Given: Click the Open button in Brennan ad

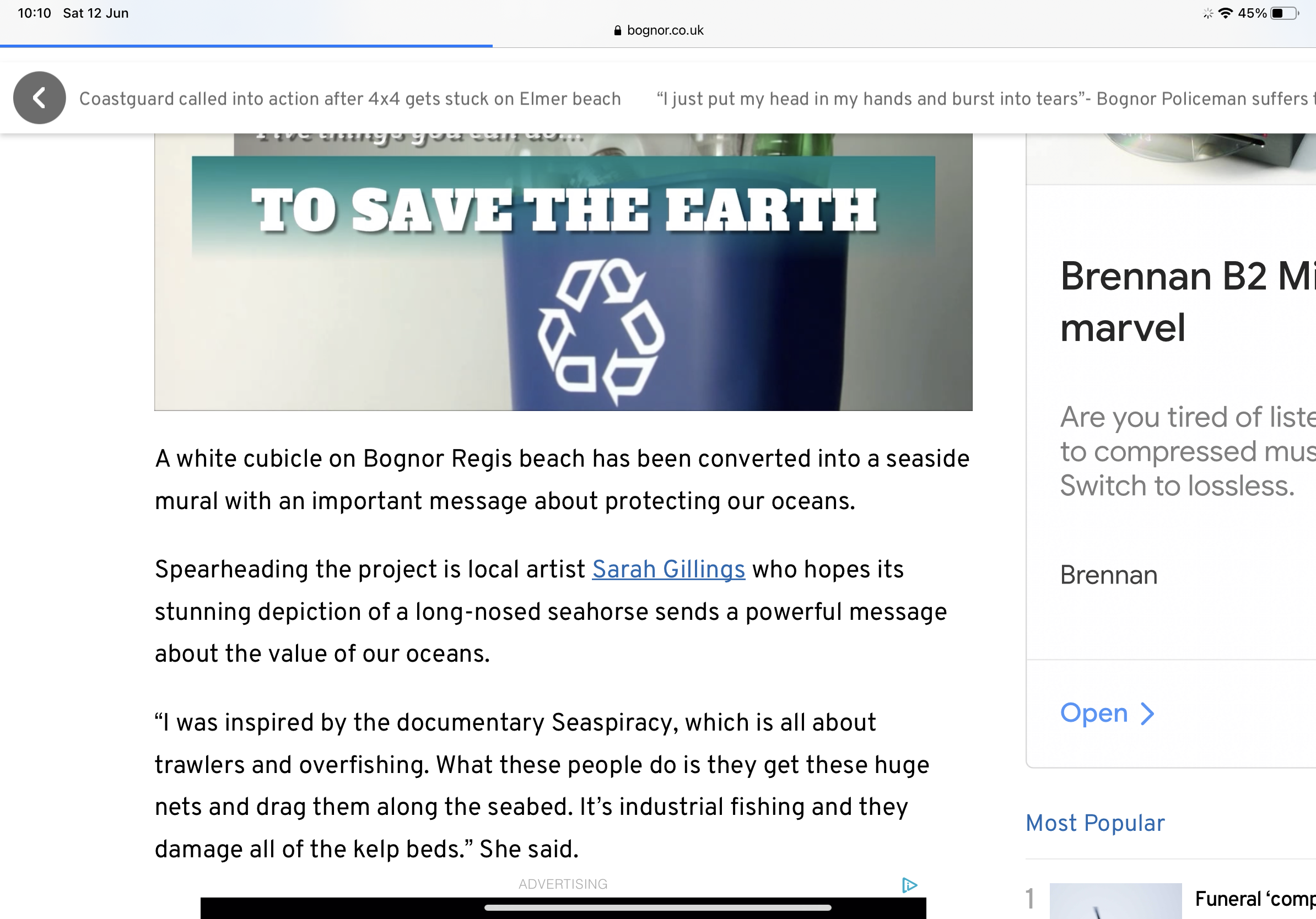Looking at the screenshot, I should [1106, 713].
